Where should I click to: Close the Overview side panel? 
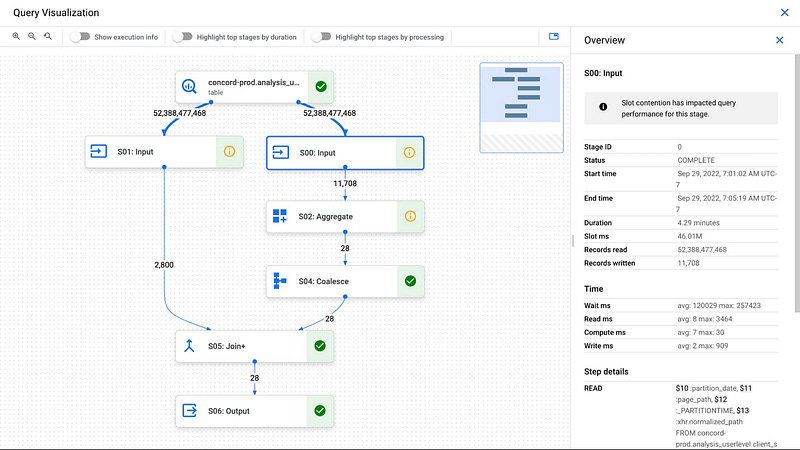pyautogui.click(x=780, y=40)
